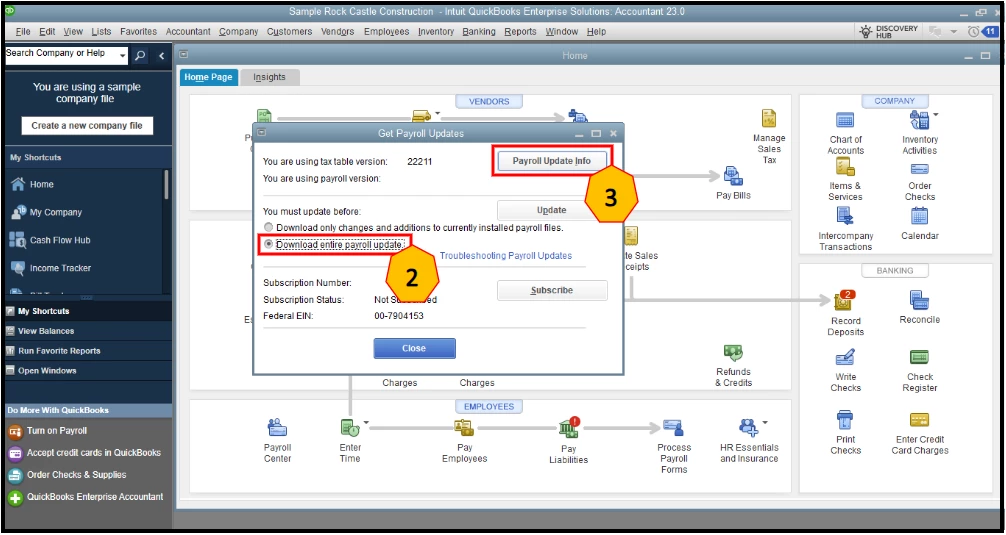
Task: Click Create a new company file
Action: [x=87, y=125]
